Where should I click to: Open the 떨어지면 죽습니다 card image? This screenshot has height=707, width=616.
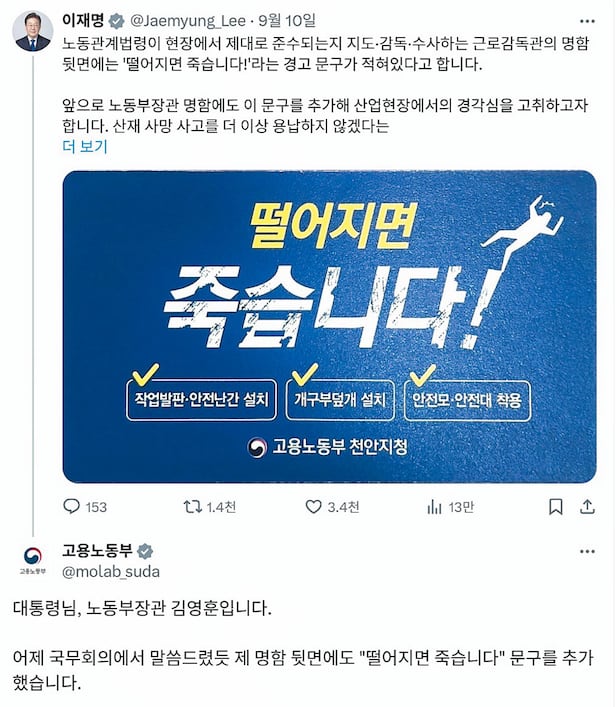330,327
